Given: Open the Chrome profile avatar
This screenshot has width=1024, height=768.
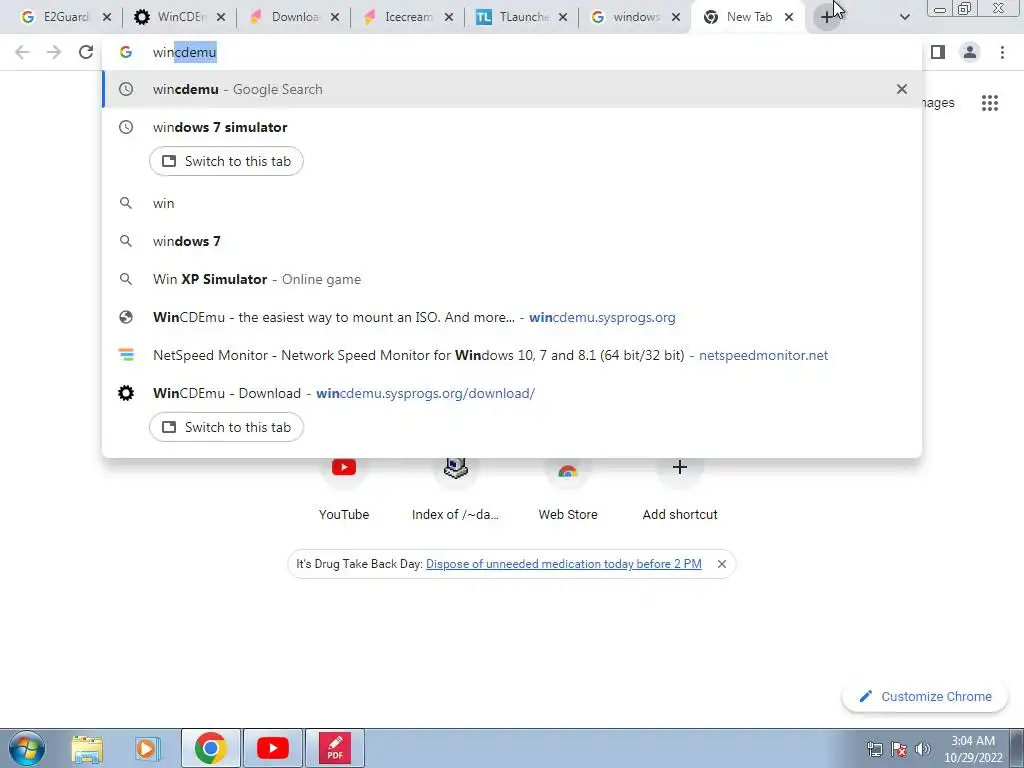Looking at the screenshot, I should 970,52.
